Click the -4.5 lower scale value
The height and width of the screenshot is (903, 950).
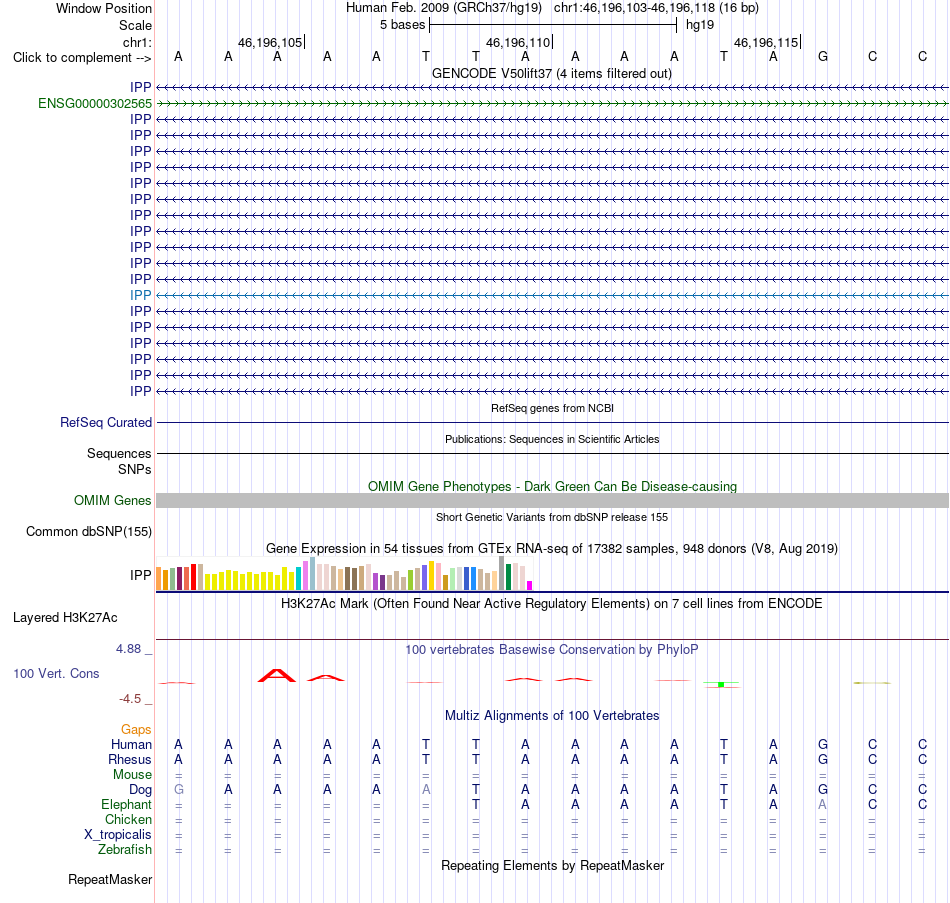[130, 699]
